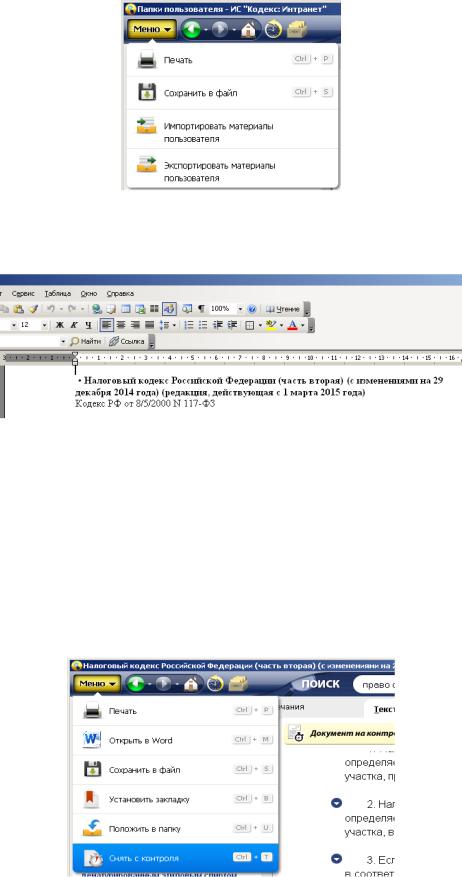This screenshot has width=462, height=877.
Task: Choose Положить в папку from the menu
Action: 174,828
